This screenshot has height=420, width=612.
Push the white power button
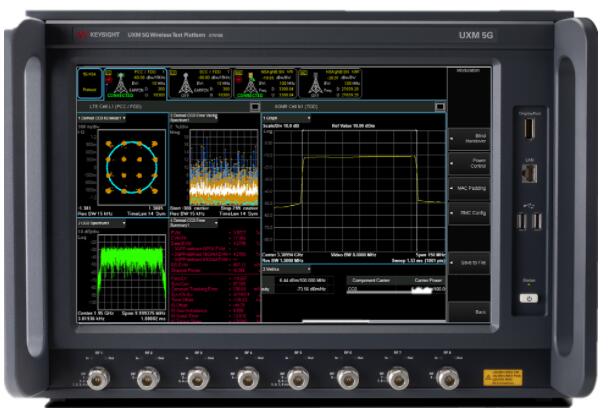529,298
